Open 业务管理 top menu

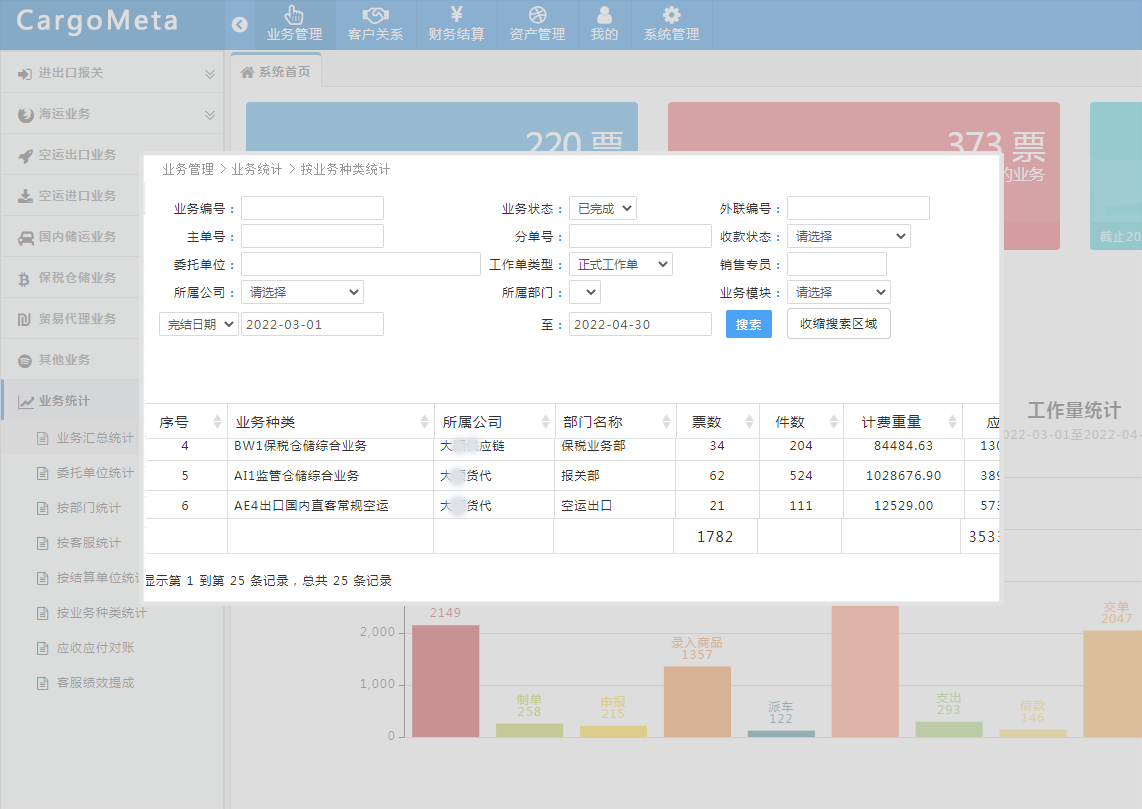[x=294, y=25]
